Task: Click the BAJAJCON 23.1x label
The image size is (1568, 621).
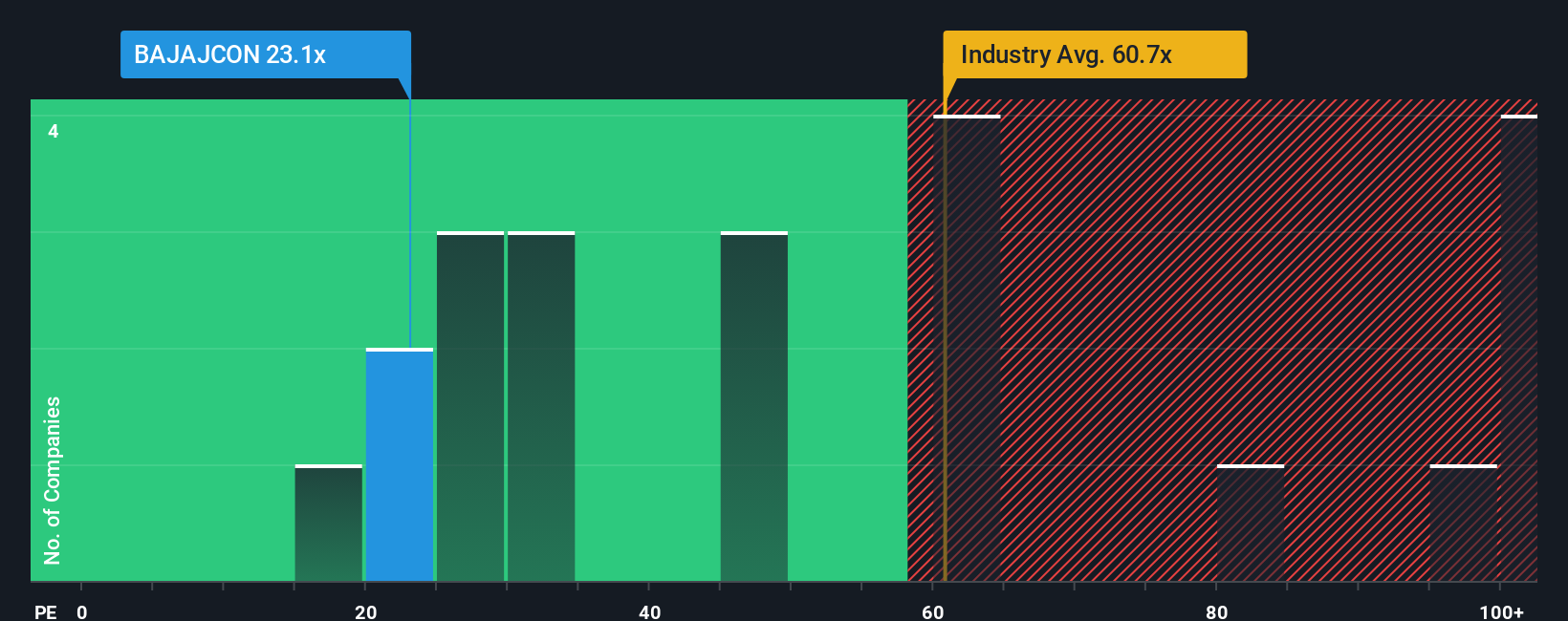Action: coord(265,54)
